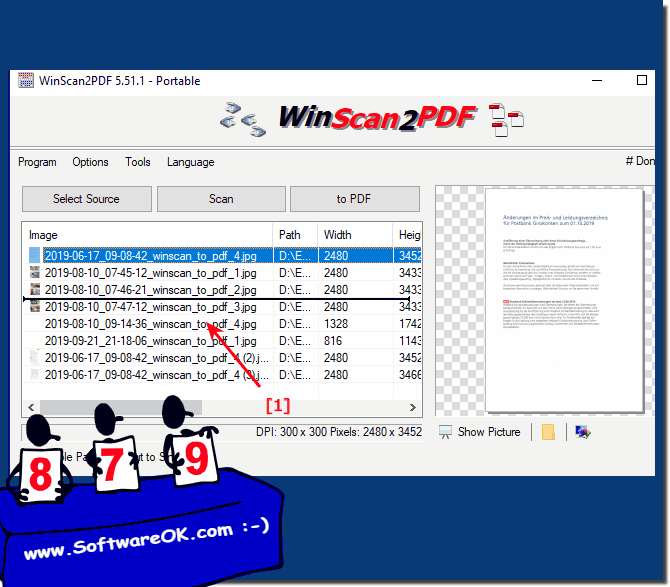Sort by the Width column header
This screenshot has width=670, height=587.
[355, 235]
